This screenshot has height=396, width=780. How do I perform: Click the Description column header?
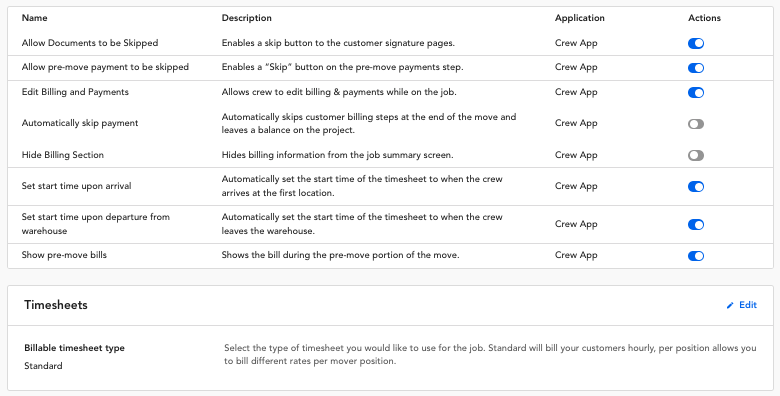tap(247, 18)
